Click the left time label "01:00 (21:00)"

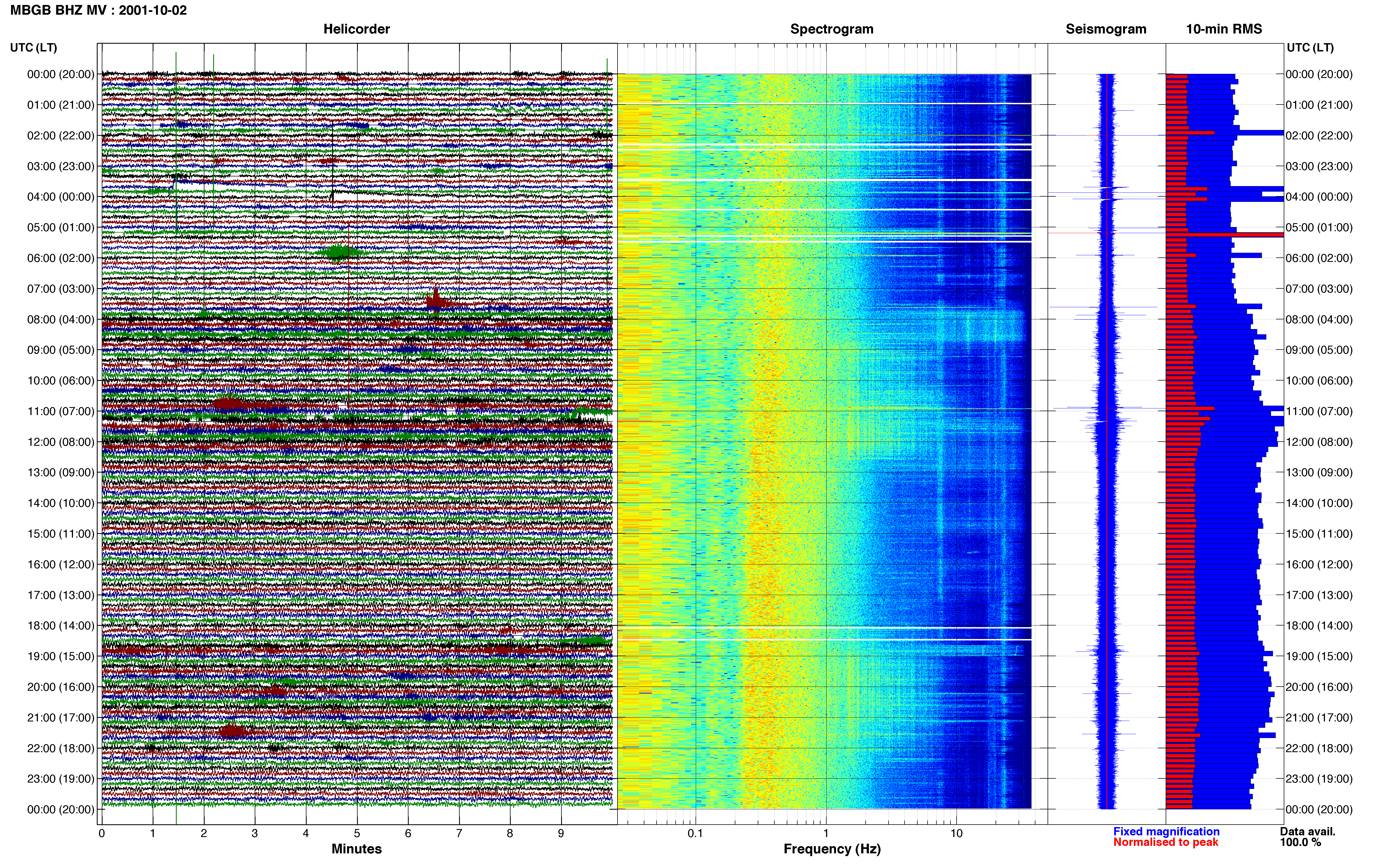click(x=61, y=105)
